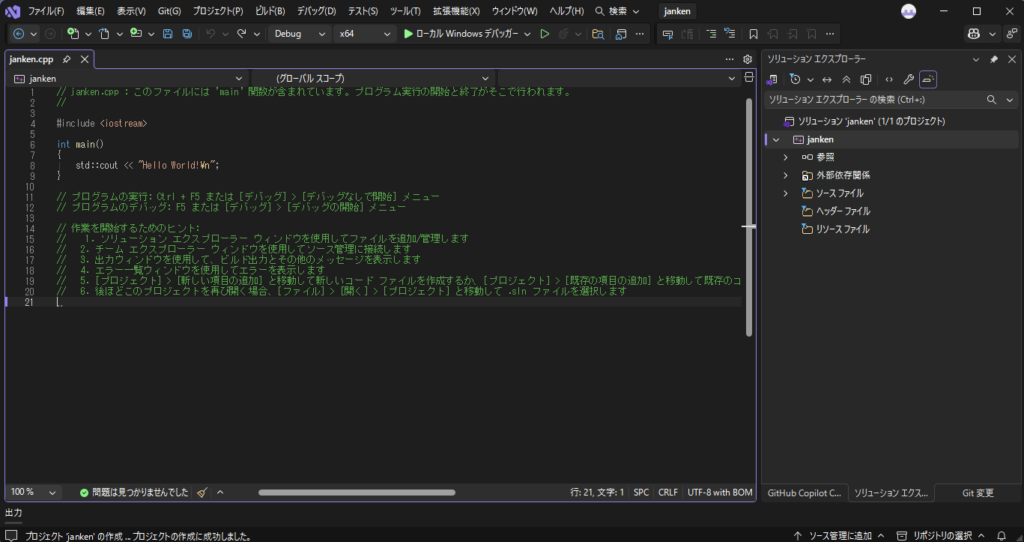Image resolution: width=1024 pixels, height=542 pixels.
Task: Click Sync with Active Document arrows icon
Action: pos(827,80)
